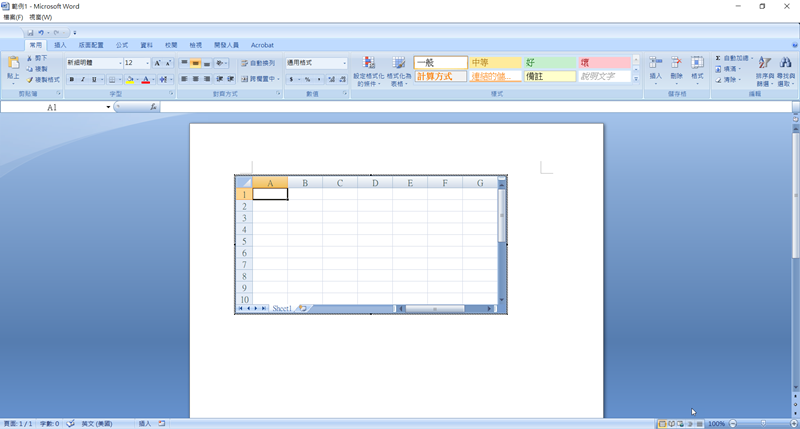Switch to Page Layout (版面配置) tab
This screenshot has width=800, height=429.
tap(91, 45)
